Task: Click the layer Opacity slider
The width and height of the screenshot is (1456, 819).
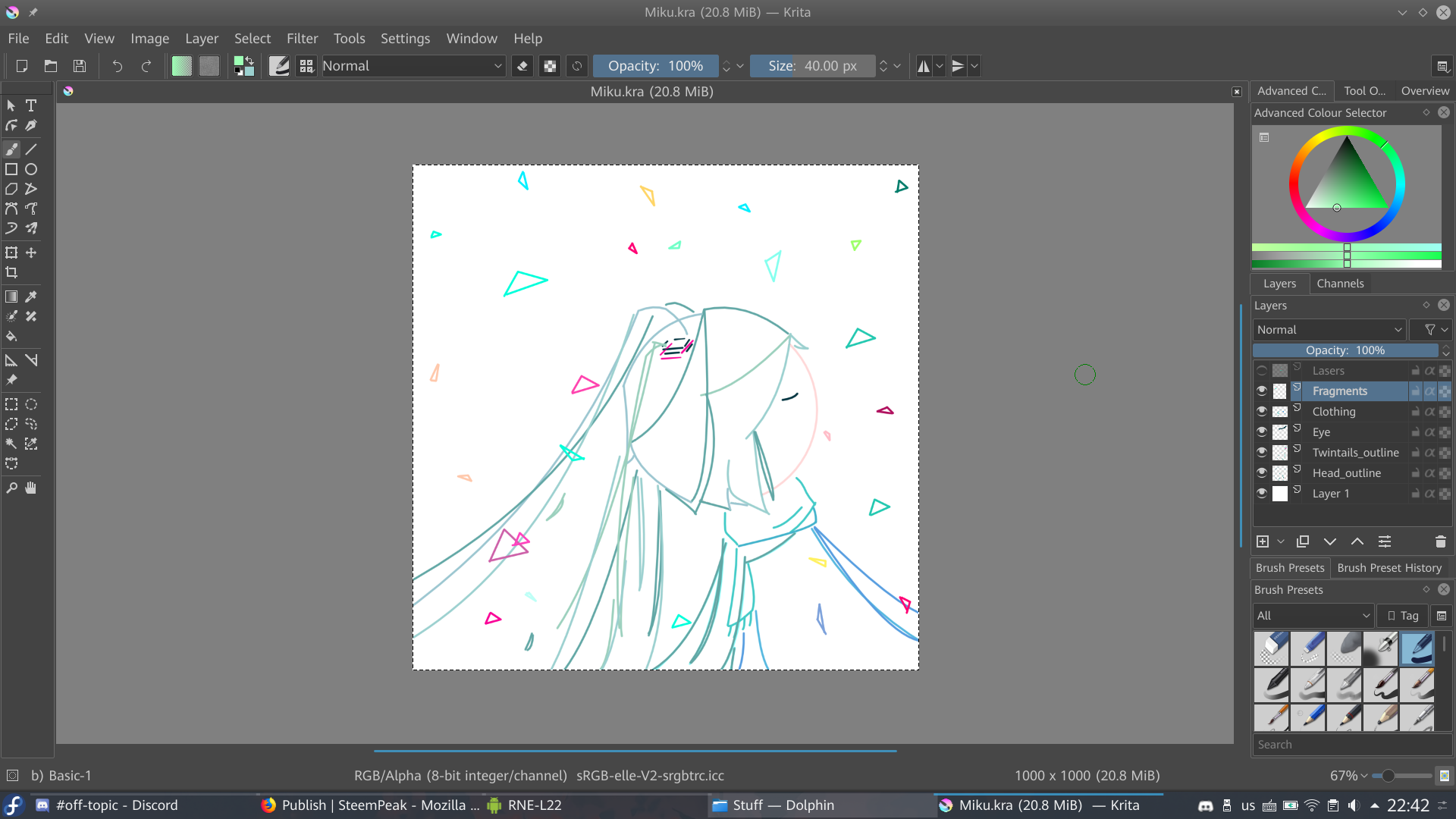Action: (1345, 350)
